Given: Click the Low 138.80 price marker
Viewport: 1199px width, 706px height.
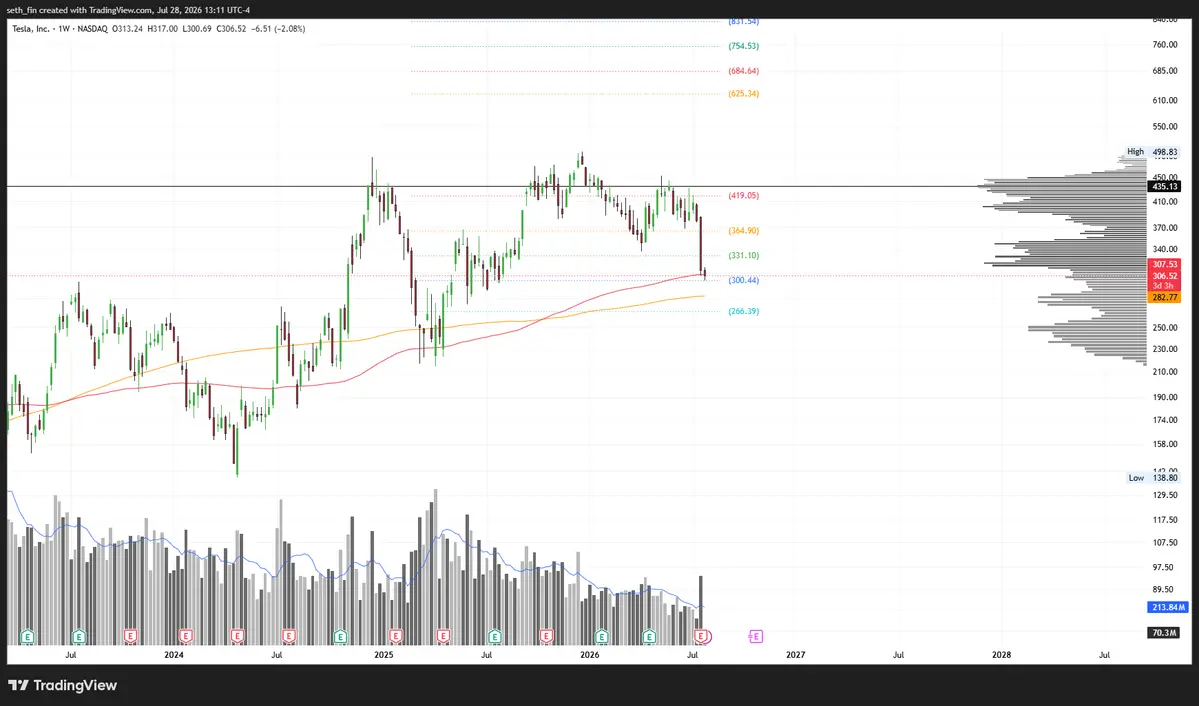Looking at the screenshot, I should [1153, 478].
